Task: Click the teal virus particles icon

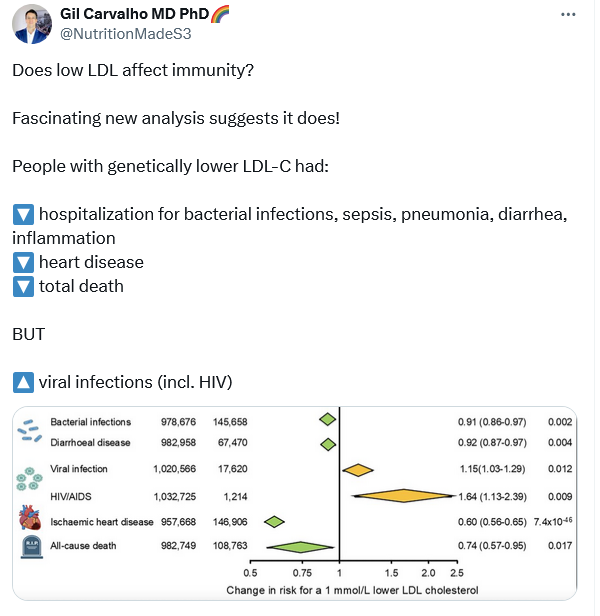Action: [29, 479]
